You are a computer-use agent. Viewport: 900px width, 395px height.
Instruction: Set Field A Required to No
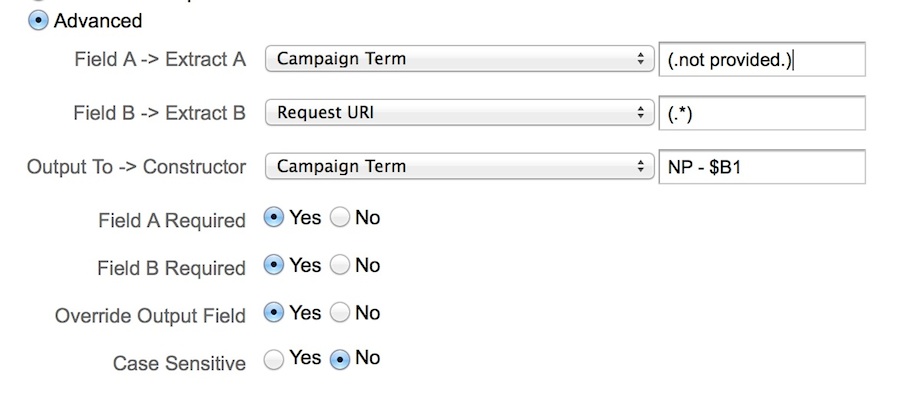pos(340,218)
